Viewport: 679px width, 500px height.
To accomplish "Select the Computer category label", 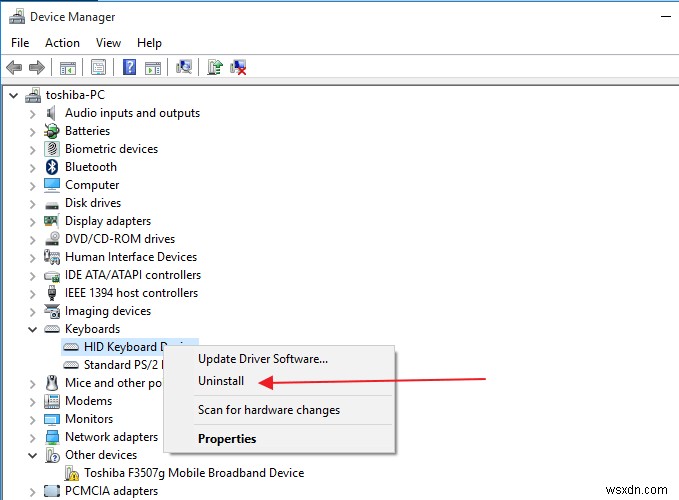I will pyautogui.click(x=92, y=185).
